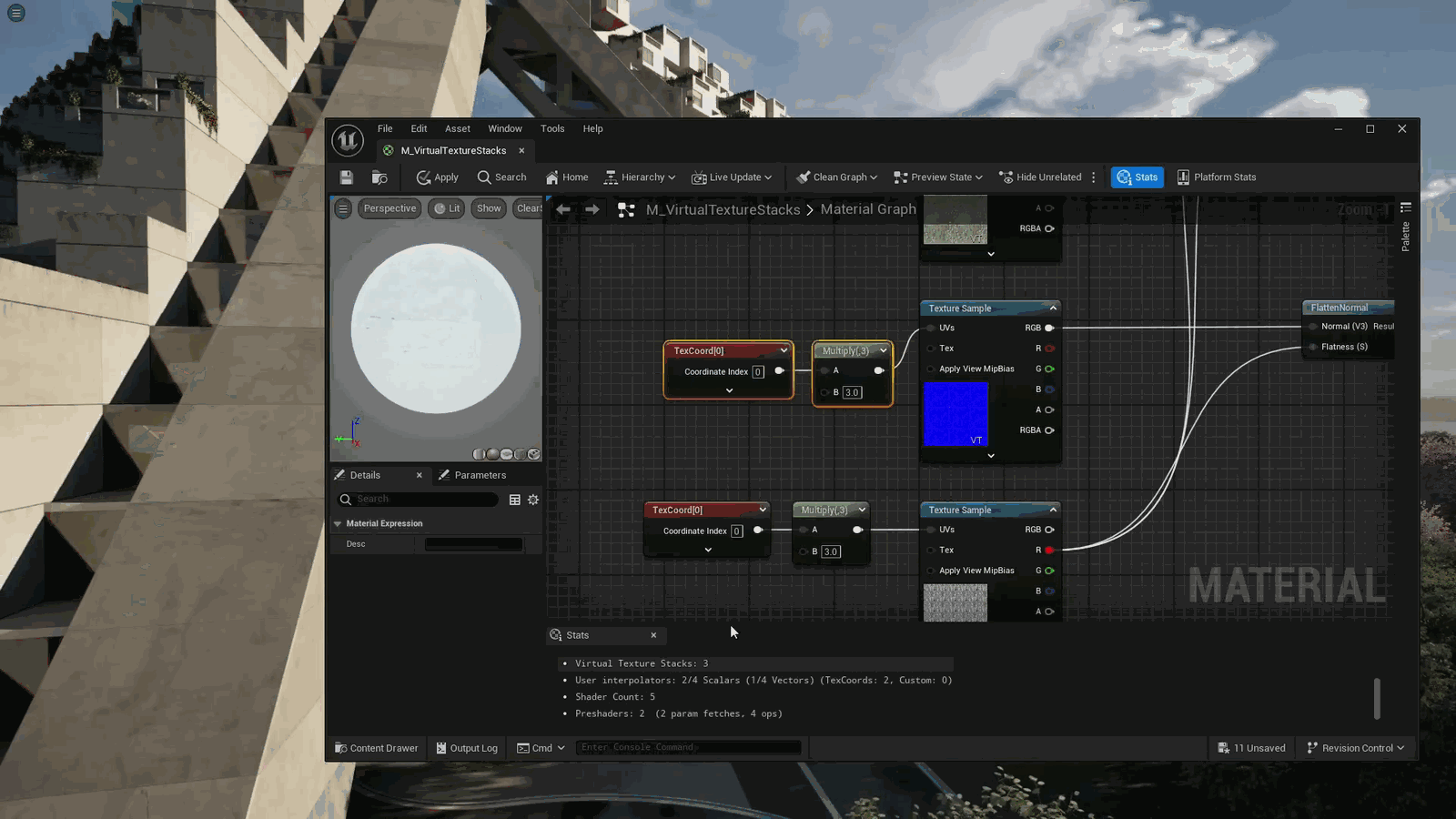Select the cylinder preview mesh icon

click(x=479, y=454)
